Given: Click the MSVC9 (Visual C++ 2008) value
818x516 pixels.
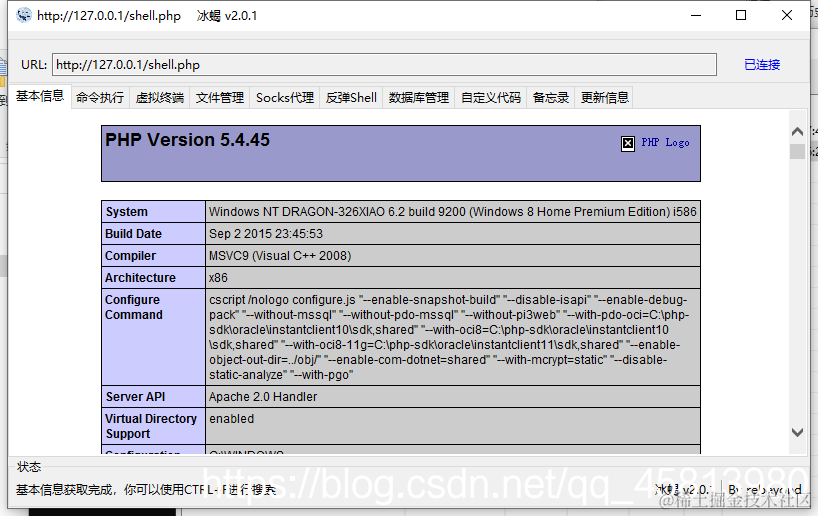Looking at the screenshot, I should click(x=280, y=256).
